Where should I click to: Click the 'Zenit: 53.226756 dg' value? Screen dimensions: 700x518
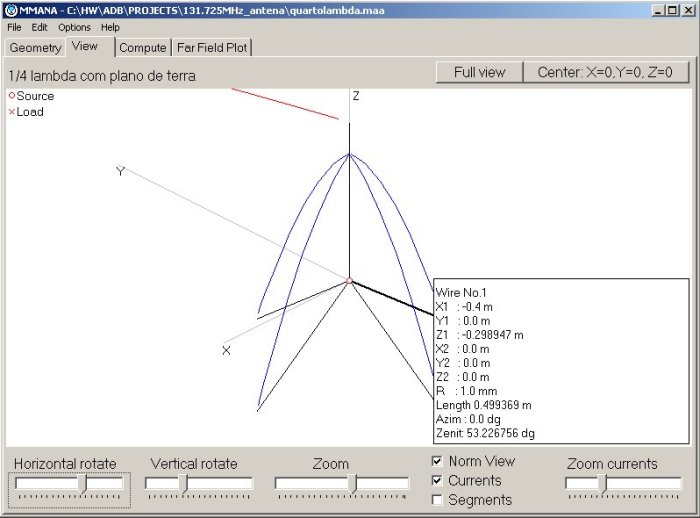pos(485,433)
